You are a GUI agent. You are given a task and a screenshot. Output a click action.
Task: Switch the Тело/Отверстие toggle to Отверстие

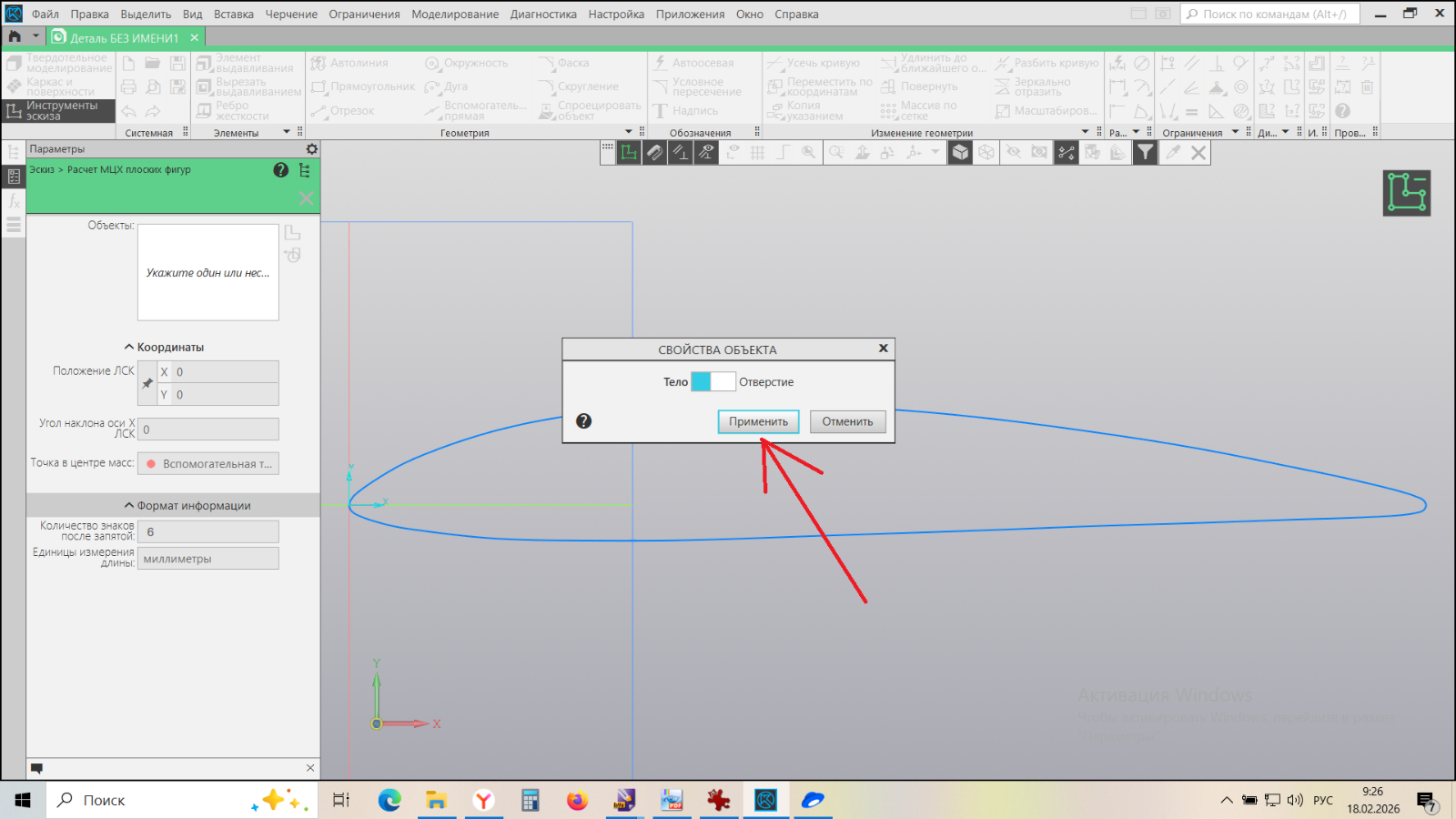coord(724,382)
